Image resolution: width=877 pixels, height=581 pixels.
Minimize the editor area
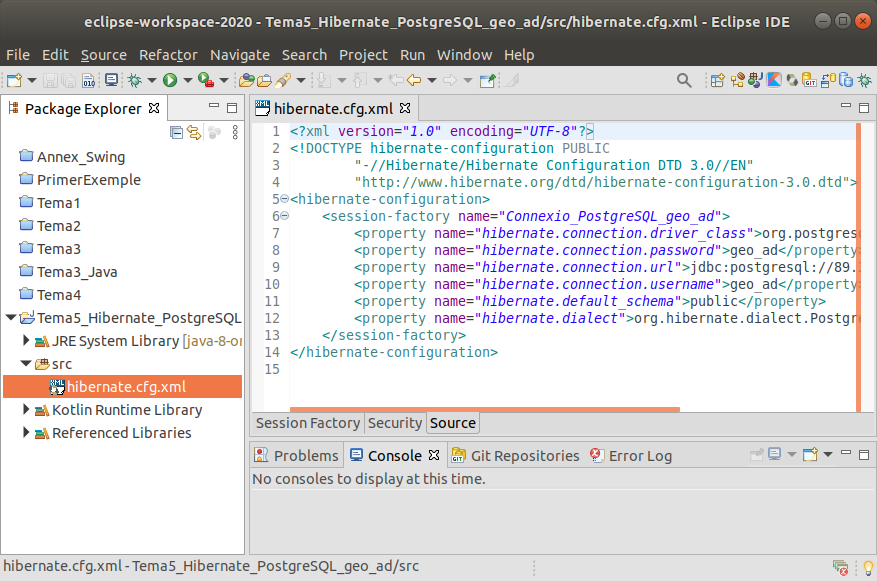click(846, 107)
